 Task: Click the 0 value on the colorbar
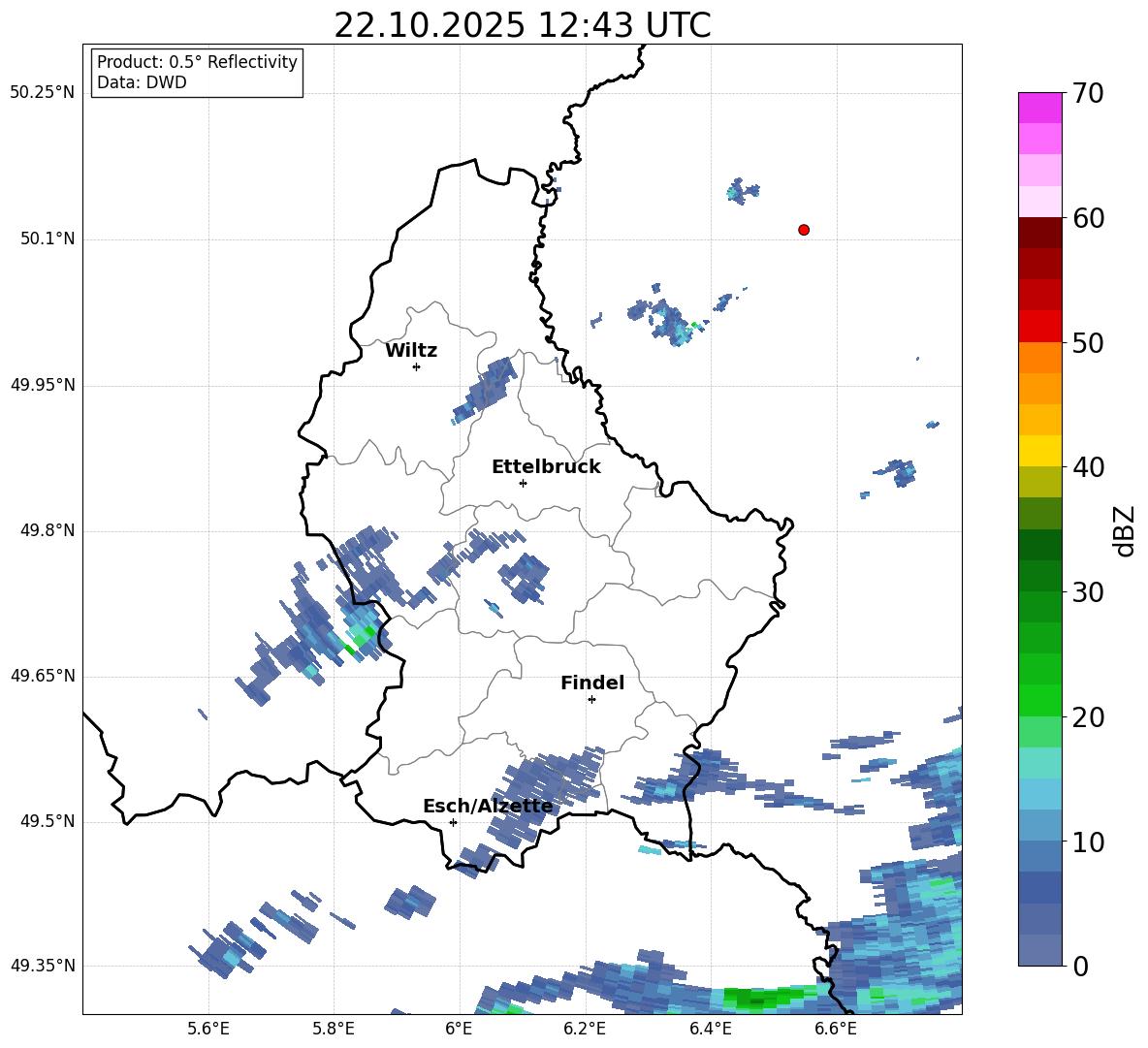tap(1080, 966)
